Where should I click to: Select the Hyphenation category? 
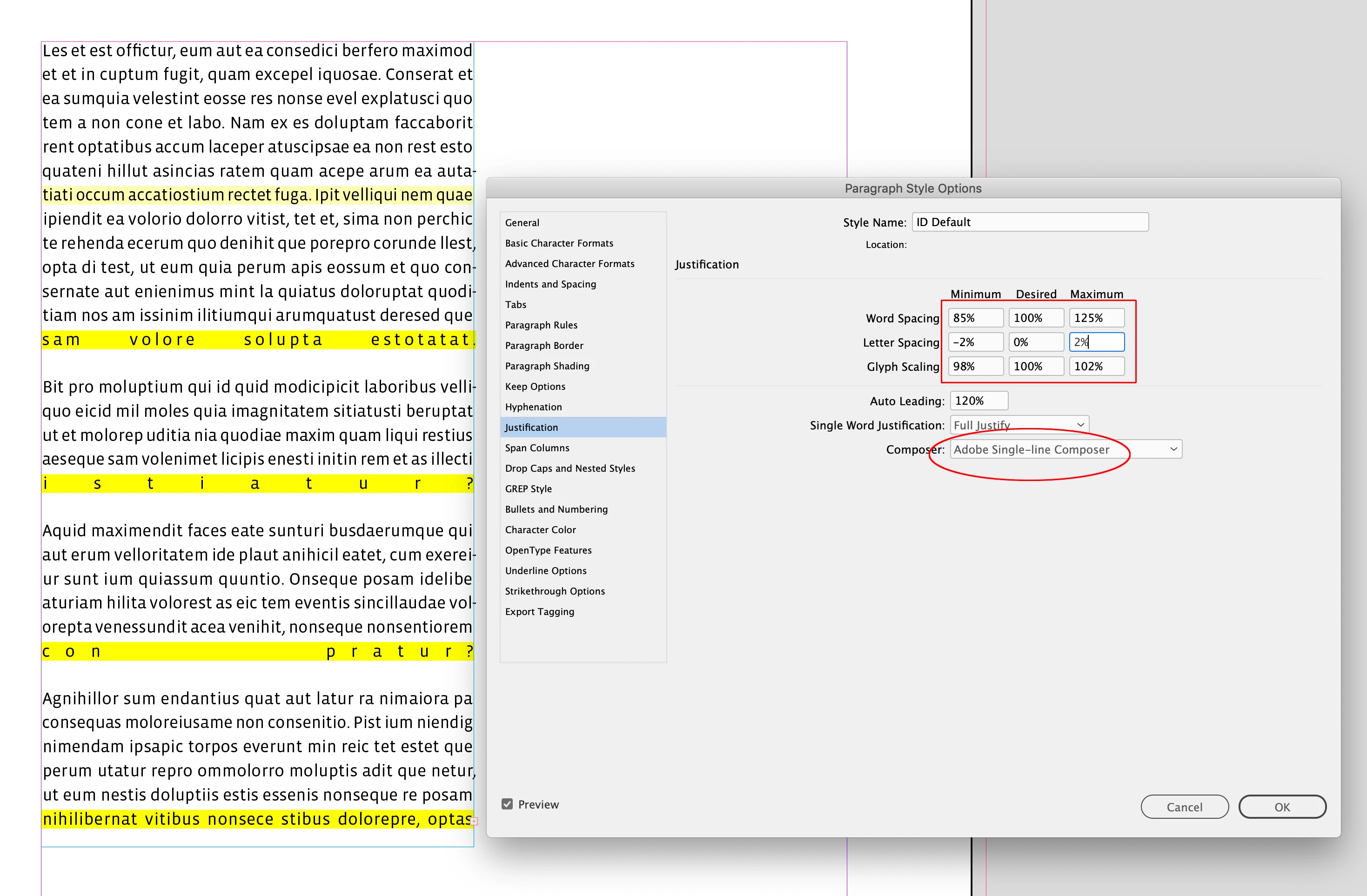[x=534, y=407]
